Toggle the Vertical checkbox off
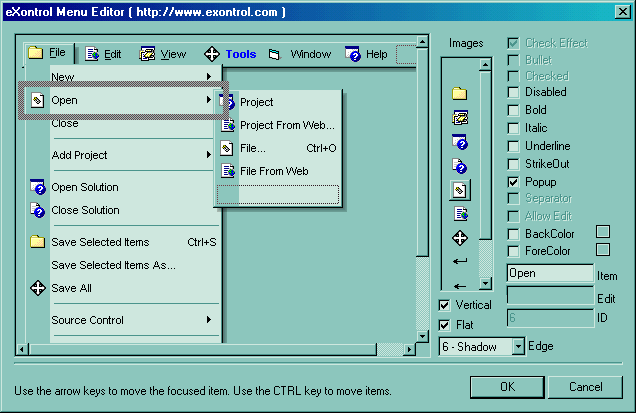Image resolution: width=636 pixels, height=413 pixels. click(445, 305)
